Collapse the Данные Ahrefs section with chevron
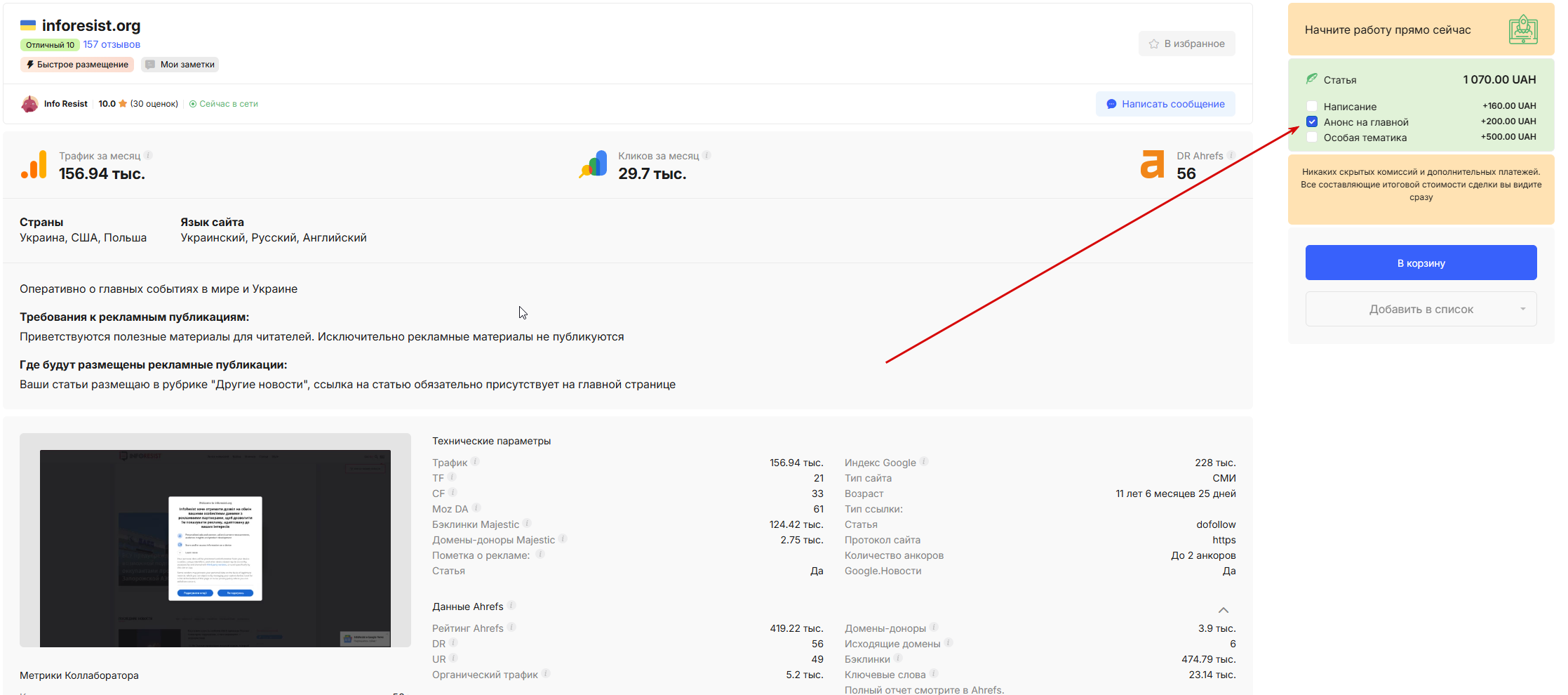 (x=1224, y=610)
